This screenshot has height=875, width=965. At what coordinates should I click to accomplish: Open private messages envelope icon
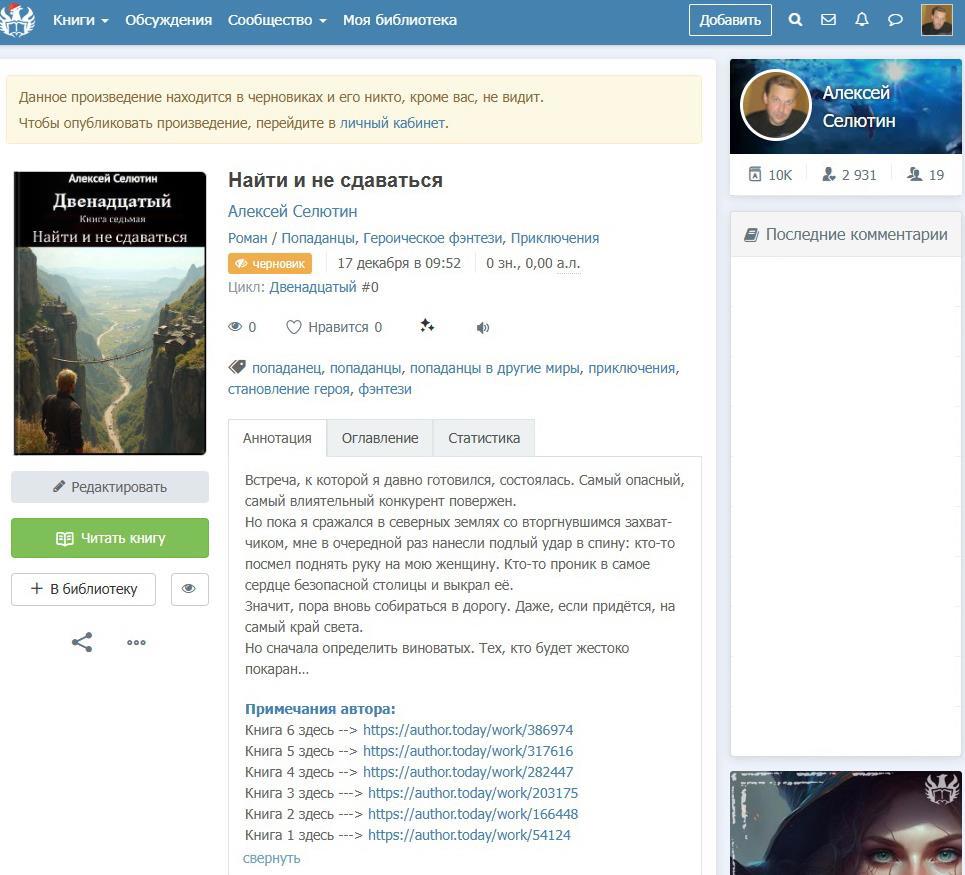coord(828,20)
